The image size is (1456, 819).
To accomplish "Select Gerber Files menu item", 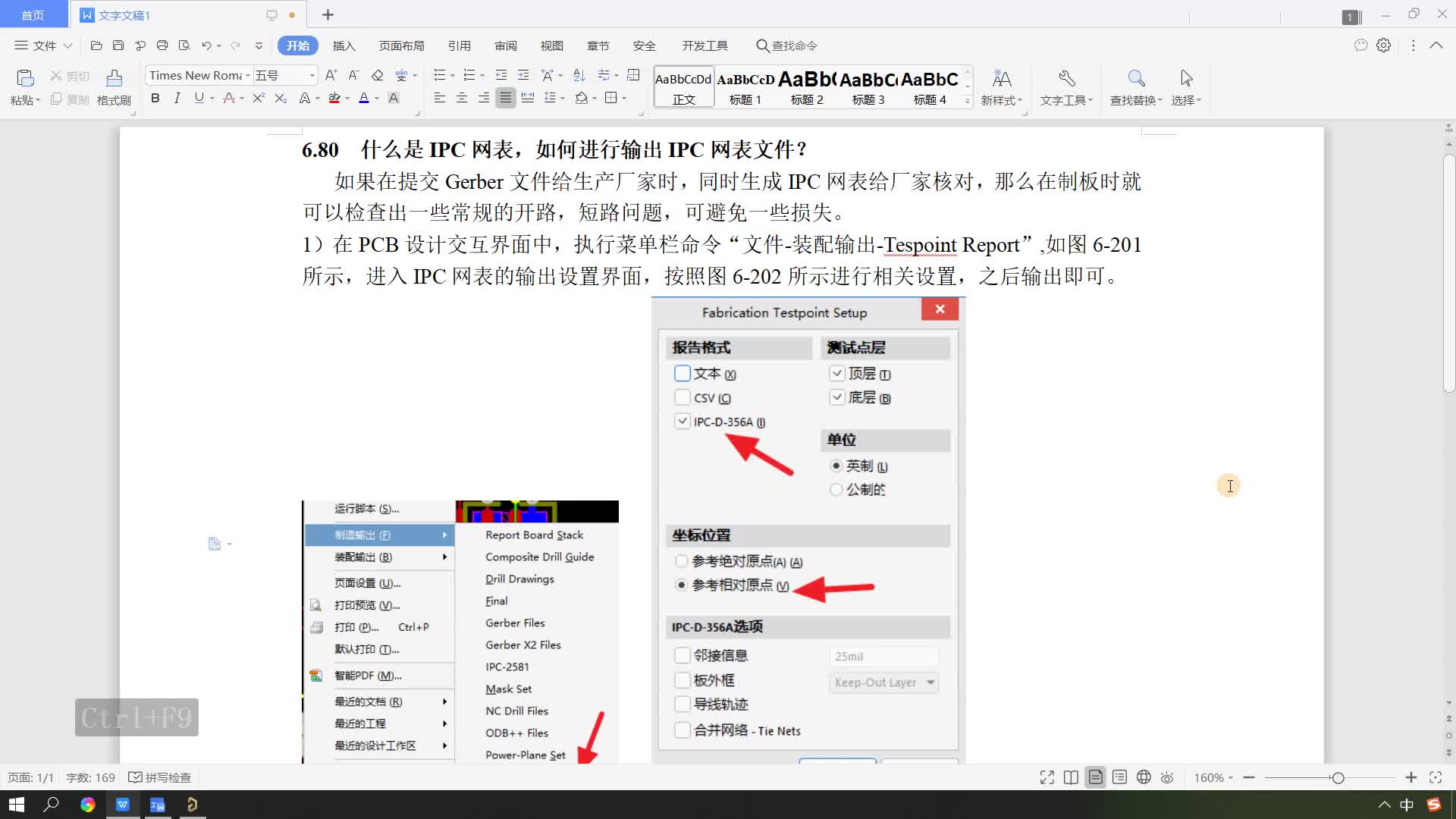I will click(x=516, y=623).
